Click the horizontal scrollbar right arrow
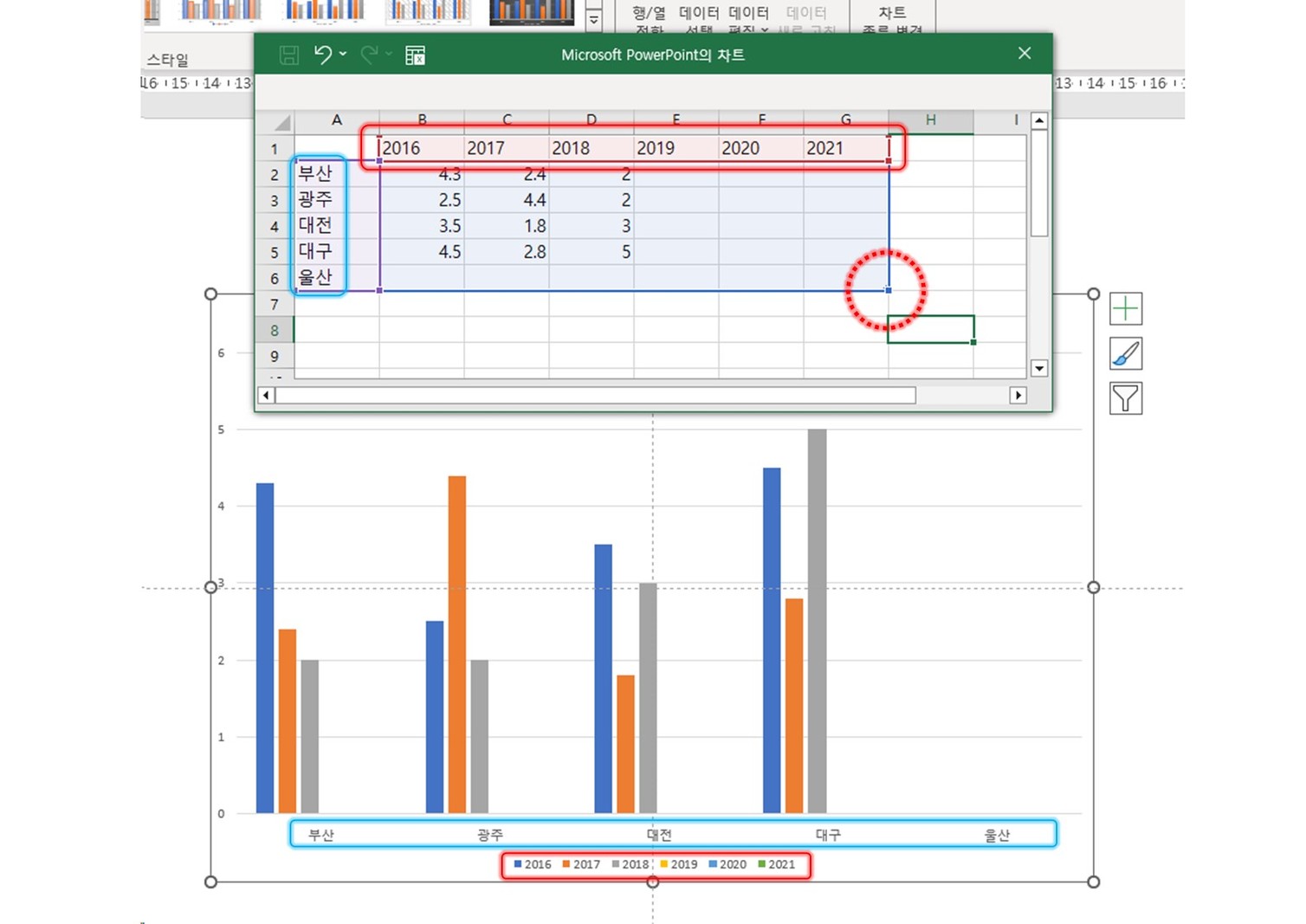The width and height of the screenshot is (1306, 924). (x=1018, y=395)
